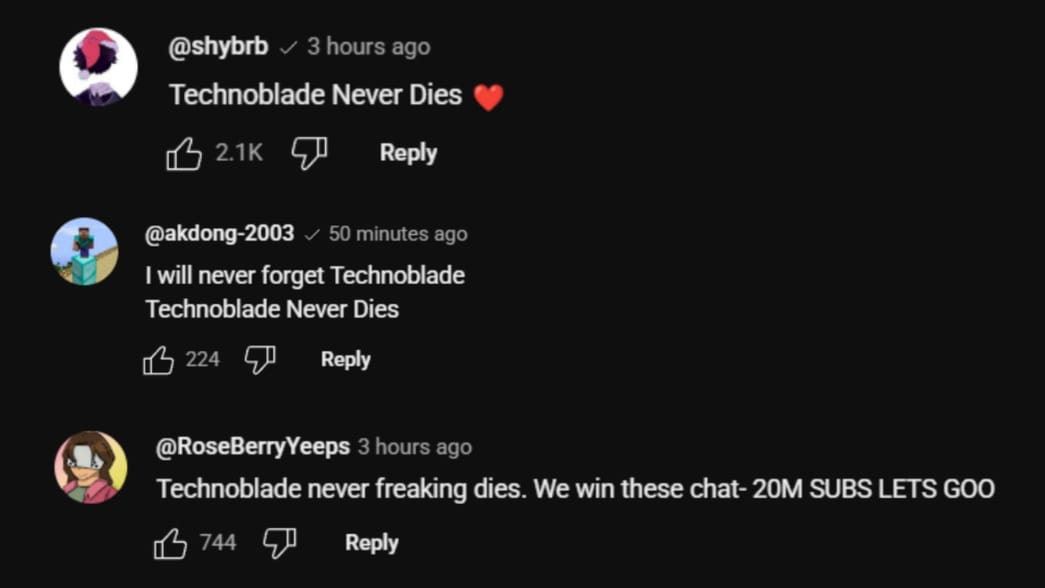Click the heart emoji in @shybrb's comment

pyautogui.click(x=489, y=94)
